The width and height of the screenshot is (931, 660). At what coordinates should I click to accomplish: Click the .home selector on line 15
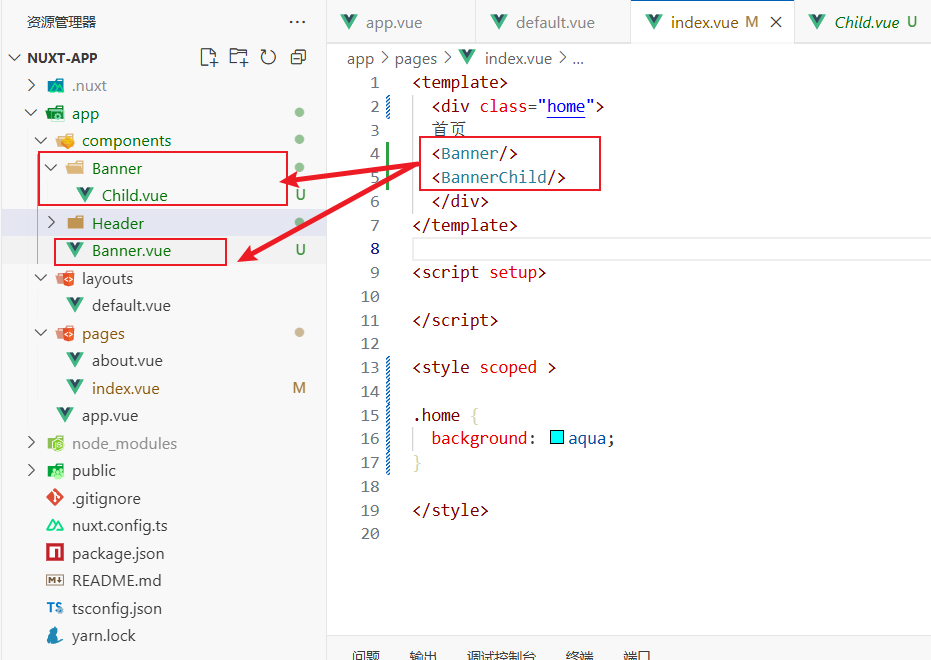coord(436,415)
